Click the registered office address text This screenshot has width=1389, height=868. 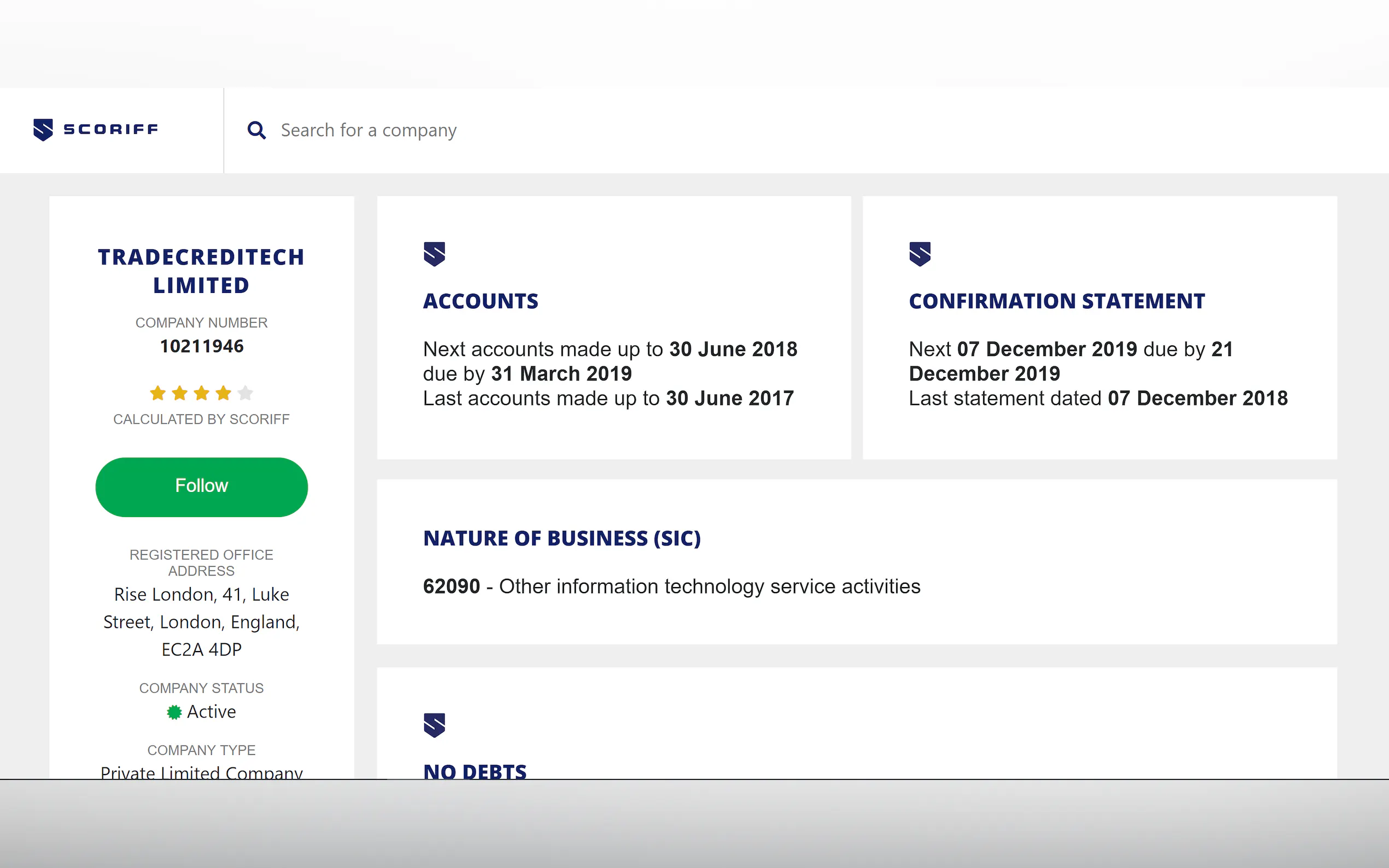coord(202,621)
